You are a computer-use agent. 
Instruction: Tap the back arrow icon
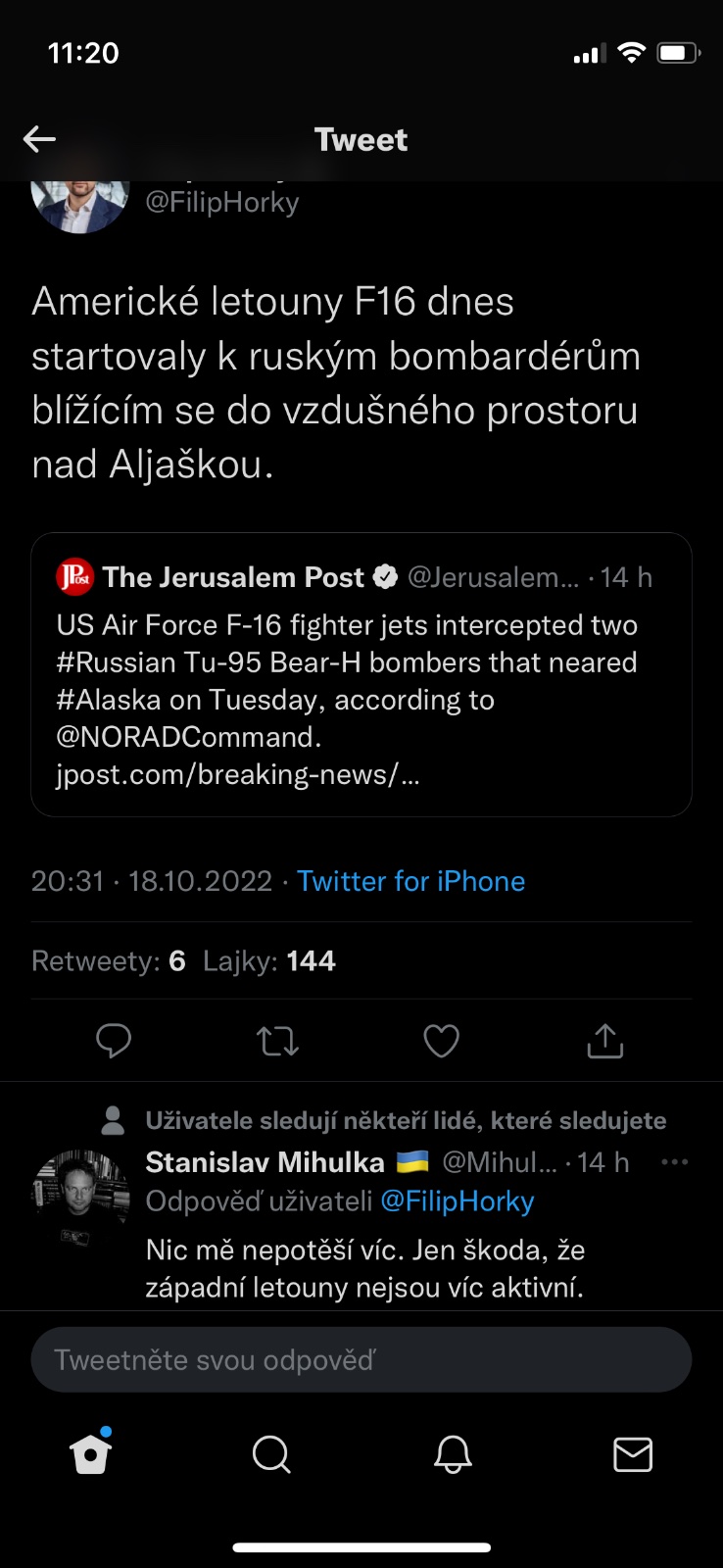[39, 139]
